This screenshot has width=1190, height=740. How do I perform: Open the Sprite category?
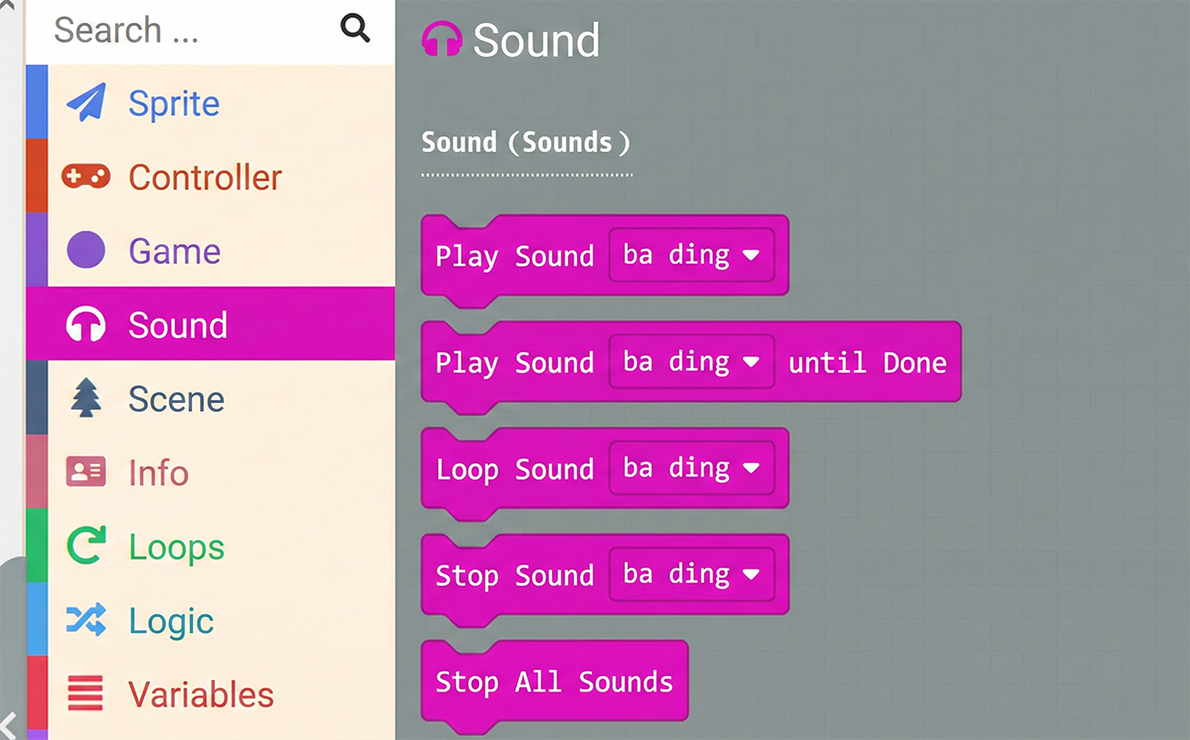click(x=174, y=104)
